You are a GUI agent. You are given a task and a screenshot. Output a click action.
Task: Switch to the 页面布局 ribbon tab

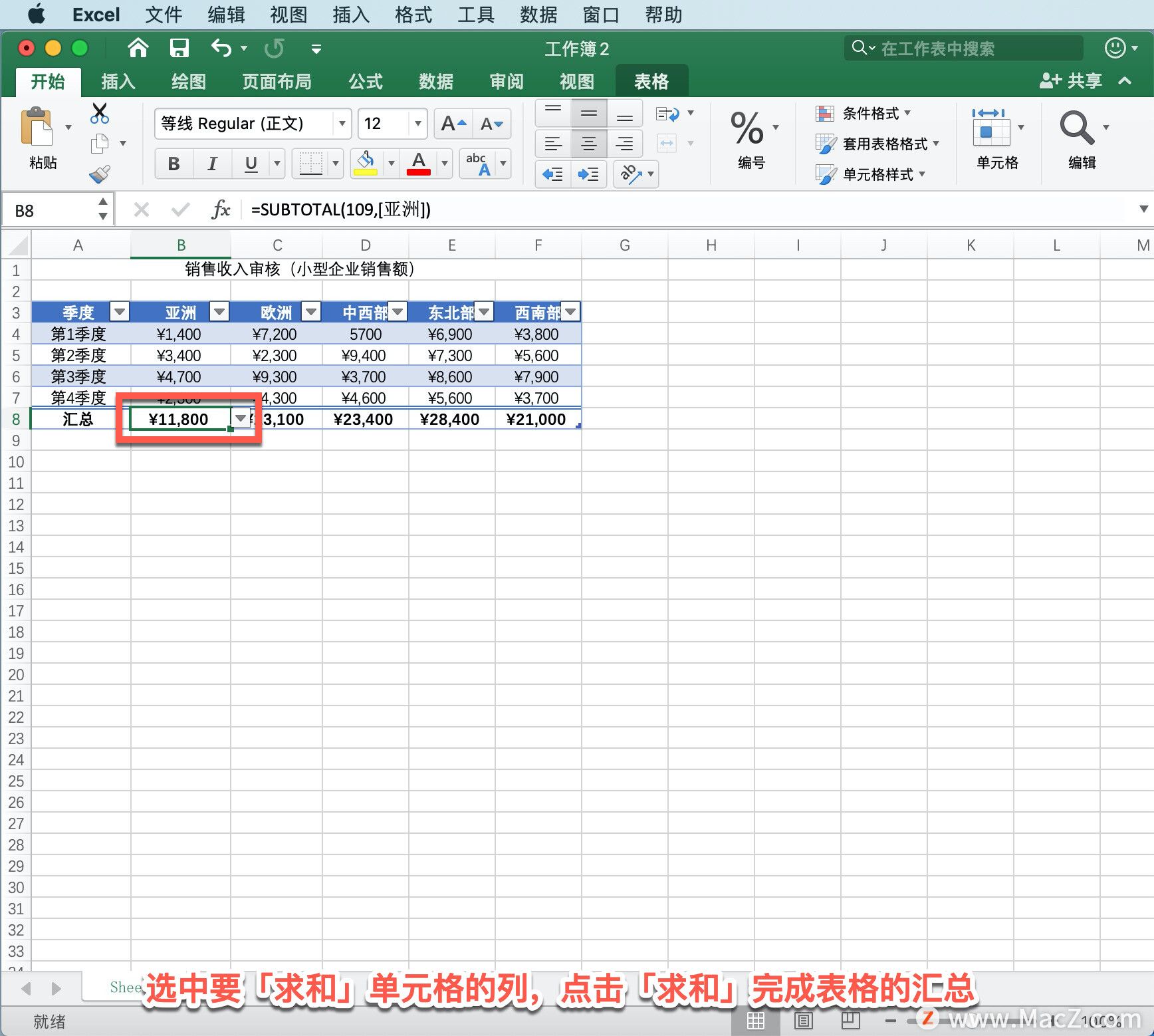[x=277, y=82]
